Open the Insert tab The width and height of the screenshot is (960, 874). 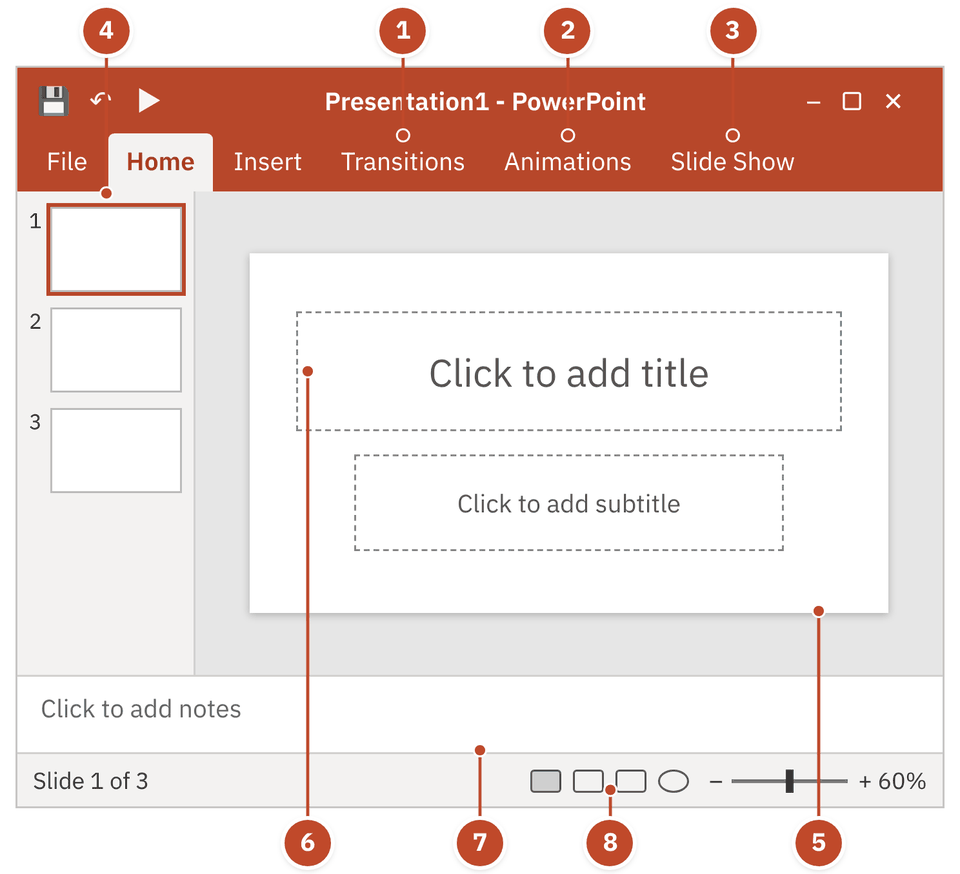[x=268, y=162]
